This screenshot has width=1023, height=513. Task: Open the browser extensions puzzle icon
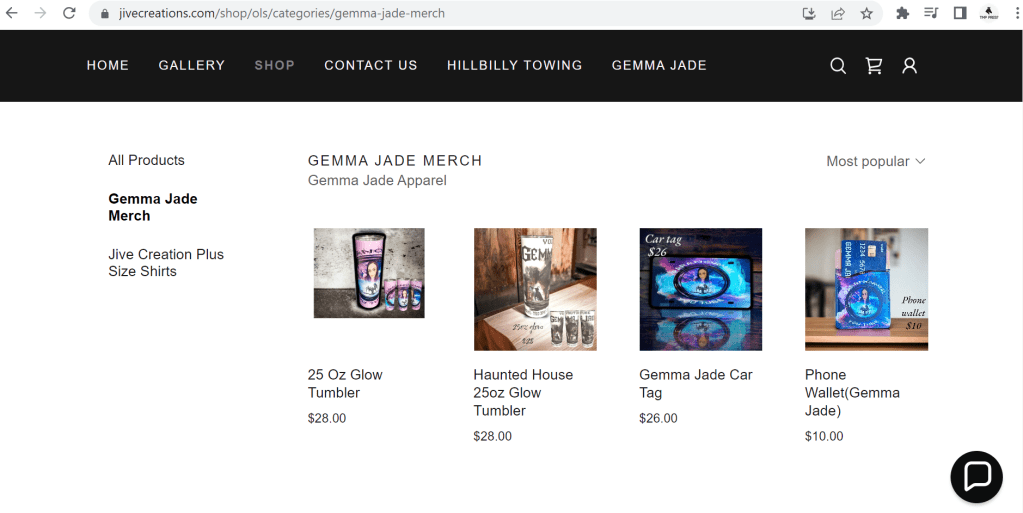902,13
